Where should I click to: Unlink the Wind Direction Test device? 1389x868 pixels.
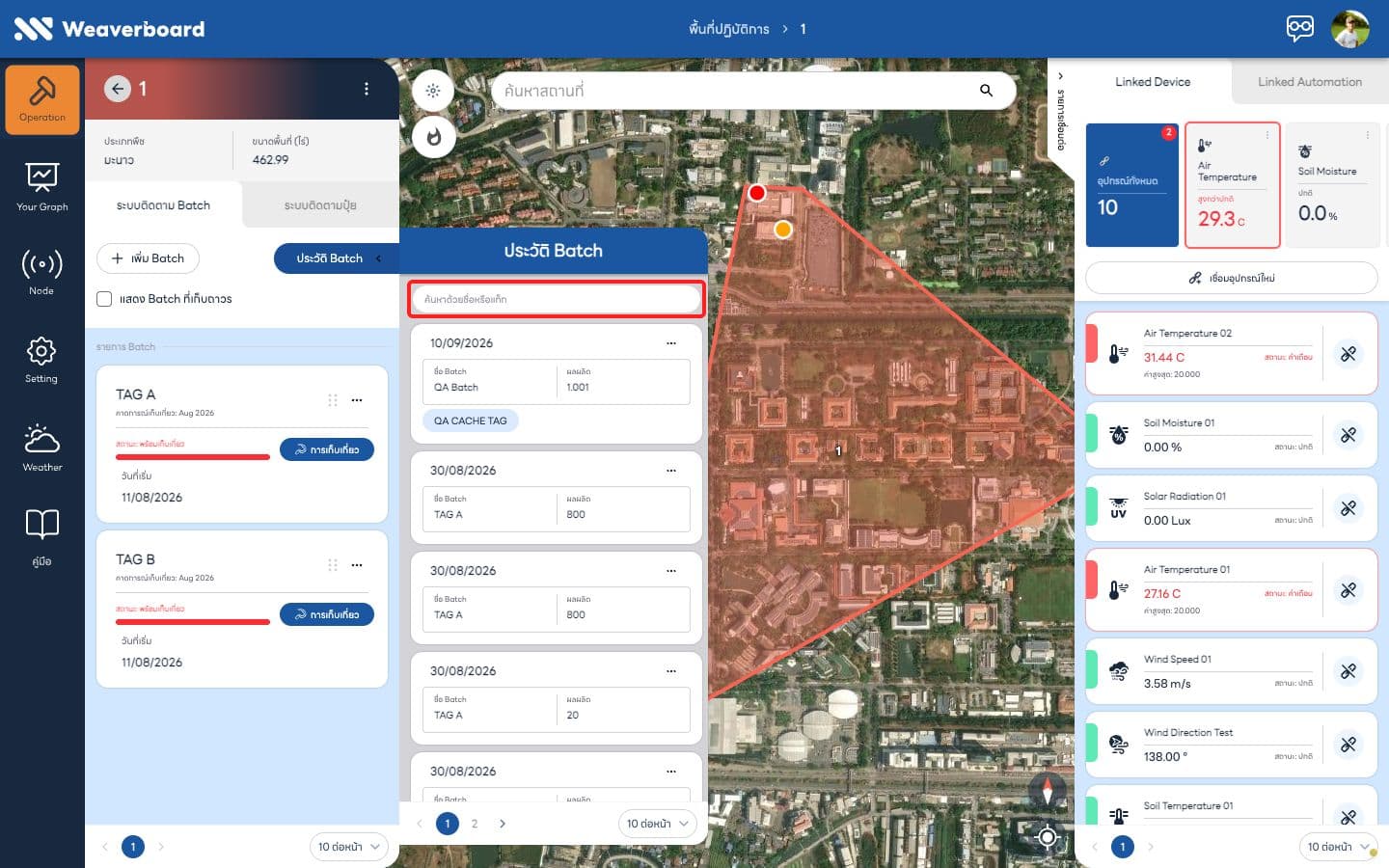pos(1348,745)
